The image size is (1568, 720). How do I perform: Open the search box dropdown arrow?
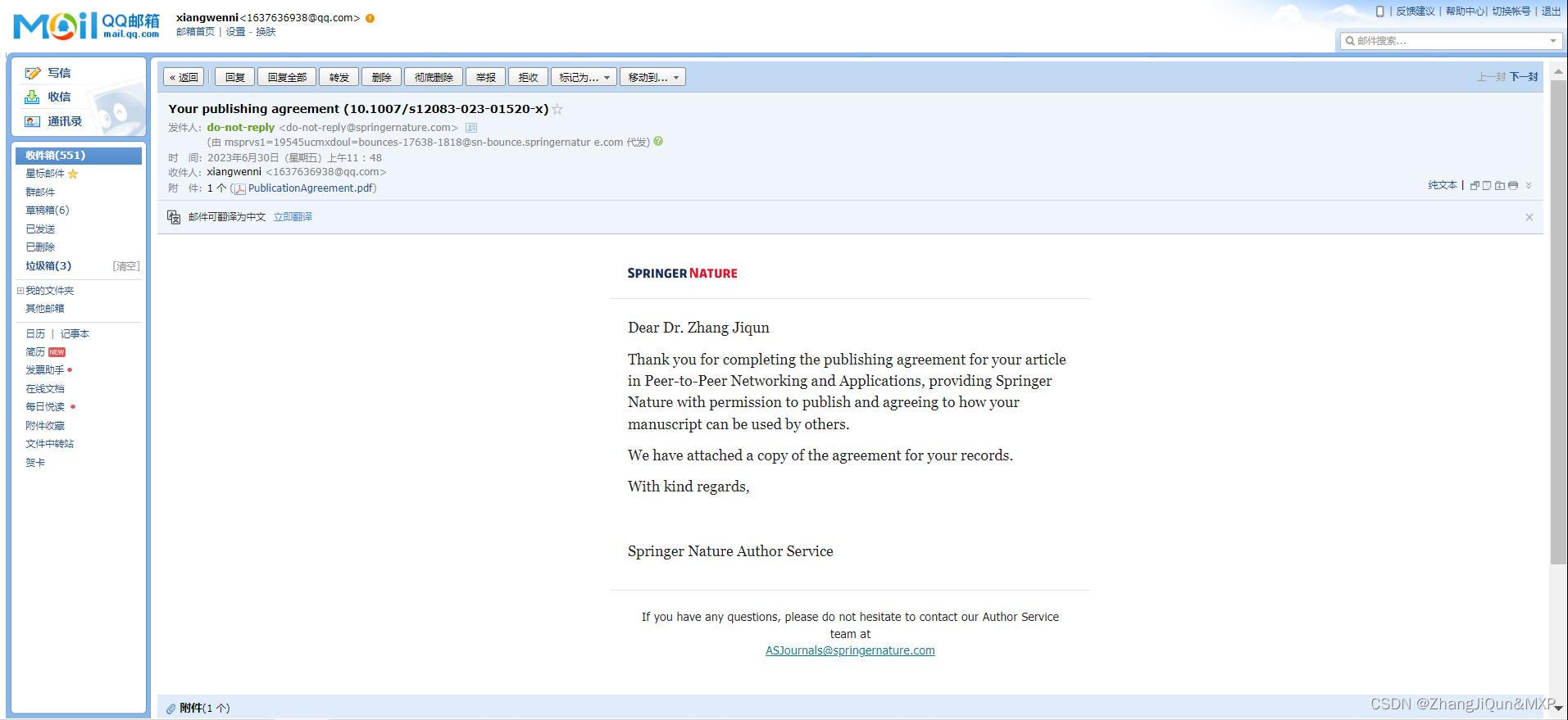click(1552, 41)
